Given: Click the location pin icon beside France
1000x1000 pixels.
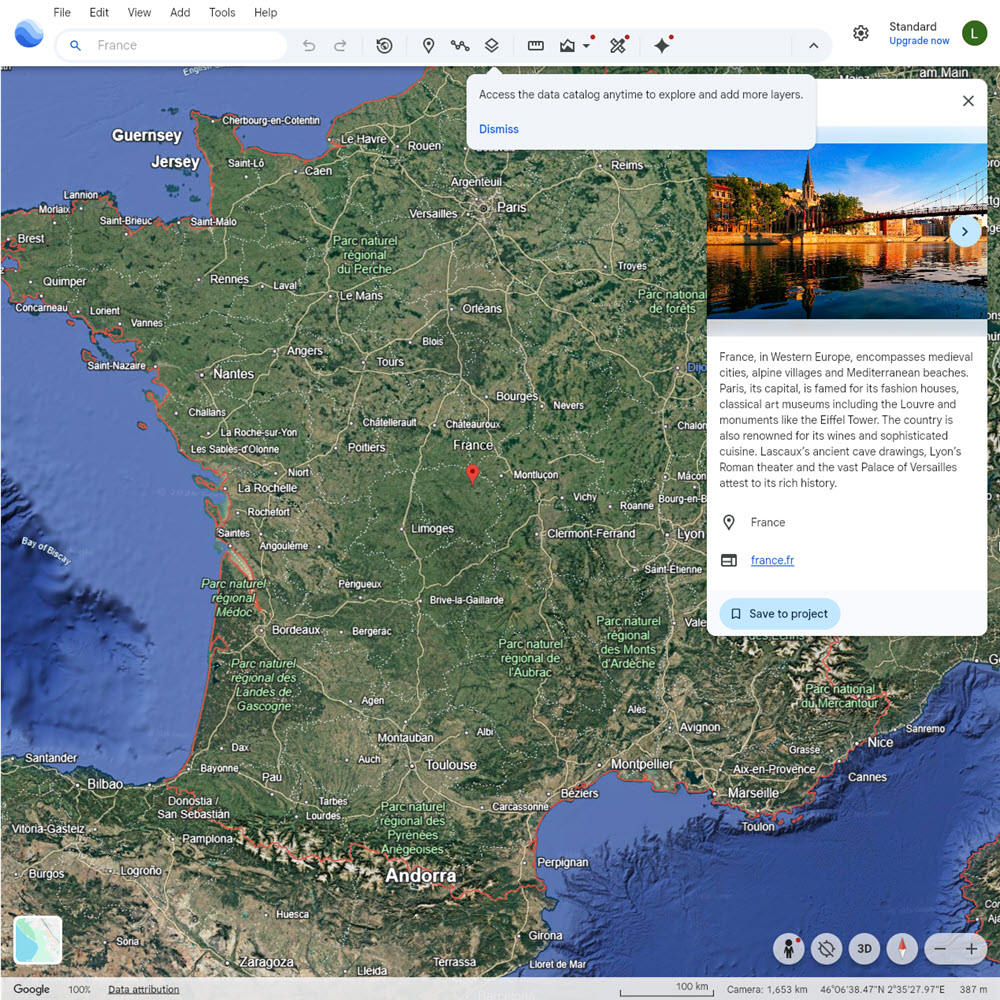Looking at the screenshot, I should pyautogui.click(x=729, y=522).
